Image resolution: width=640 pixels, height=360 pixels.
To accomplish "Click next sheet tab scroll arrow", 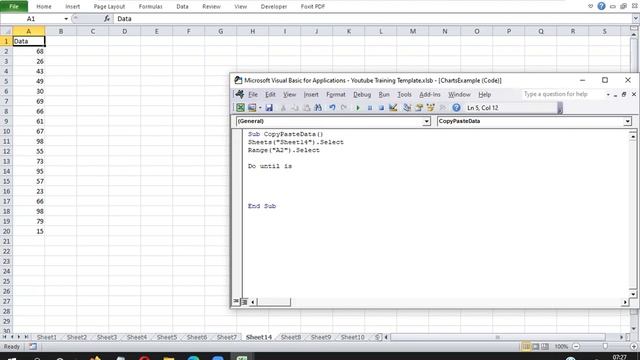I will click(x=18, y=337).
